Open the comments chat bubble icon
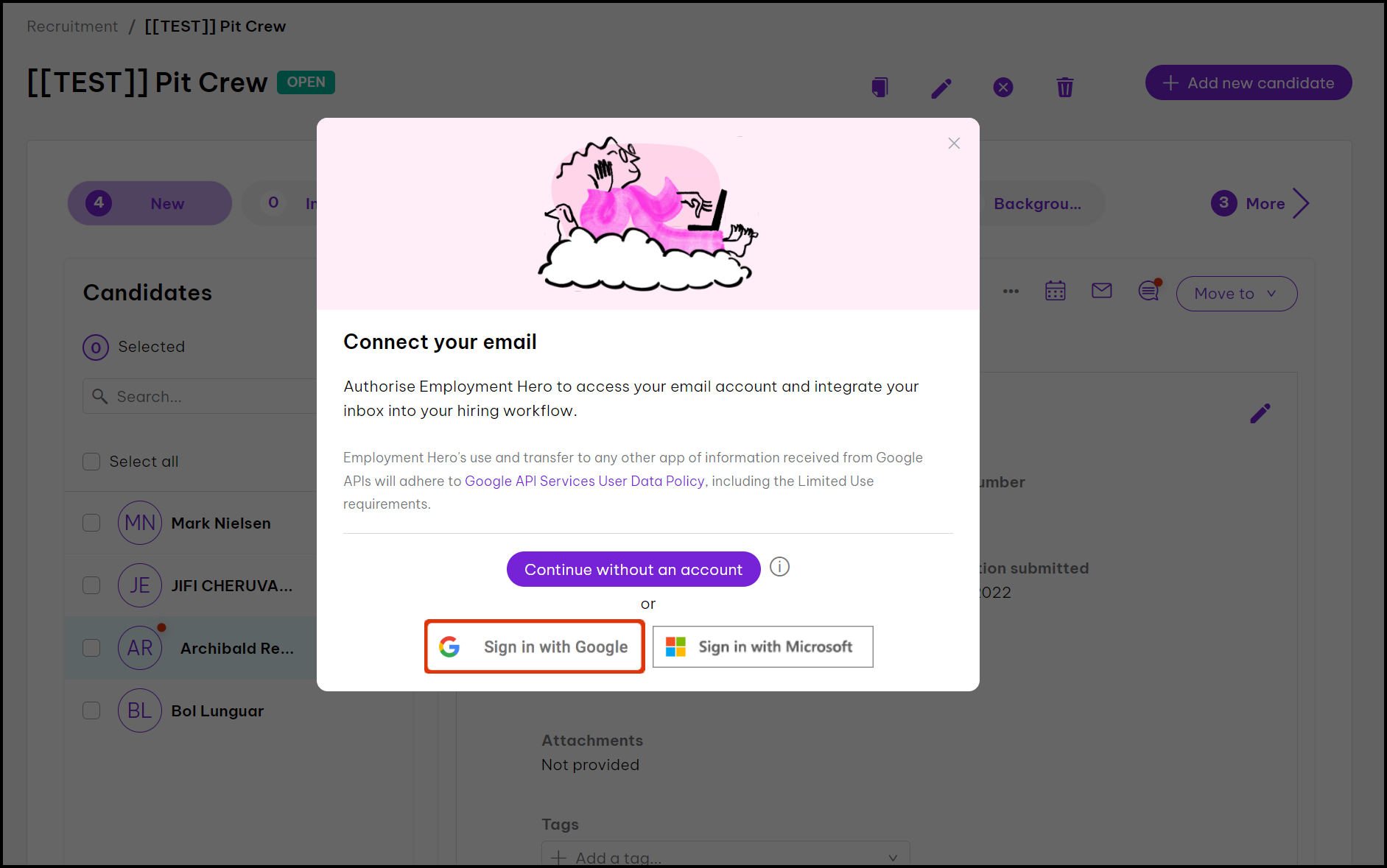 click(x=1148, y=292)
